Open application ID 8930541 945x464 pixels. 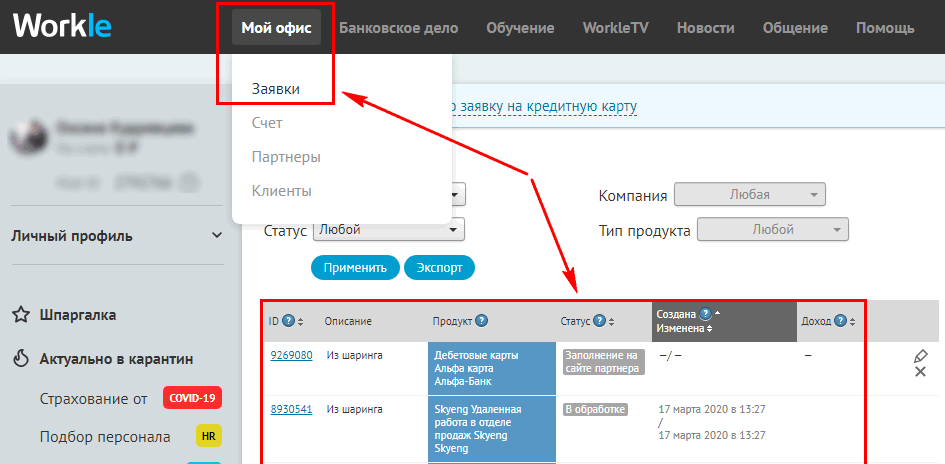291,410
